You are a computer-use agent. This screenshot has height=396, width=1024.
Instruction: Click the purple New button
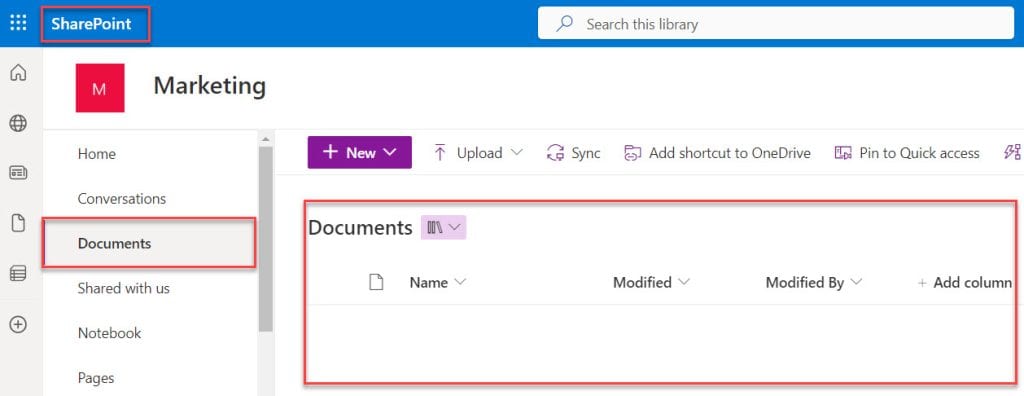pyautogui.click(x=360, y=152)
